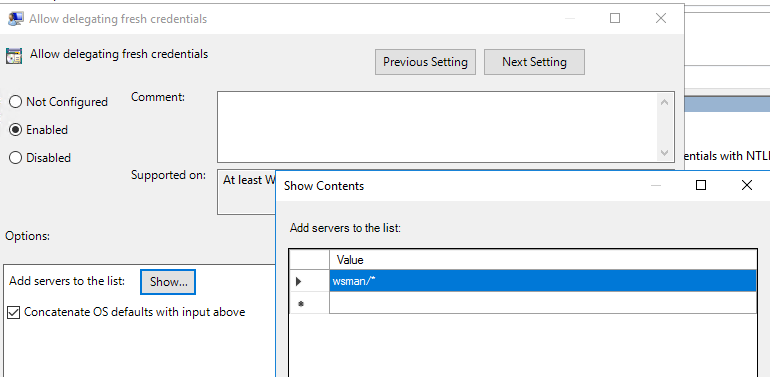
Task: Select the Disabled radio button
Action: (16, 158)
